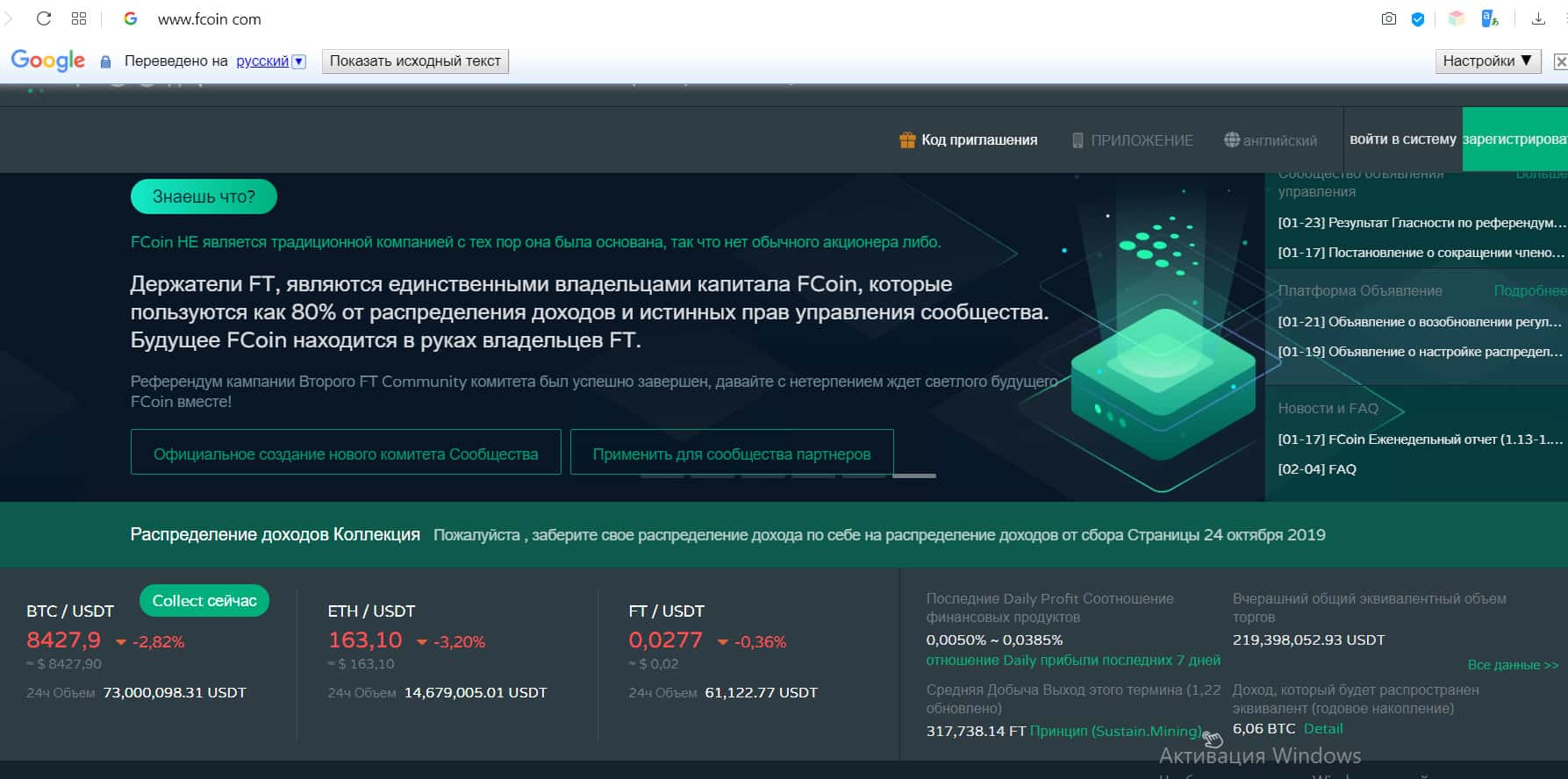Take a screenshot with the camera icon

(1388, 18)
